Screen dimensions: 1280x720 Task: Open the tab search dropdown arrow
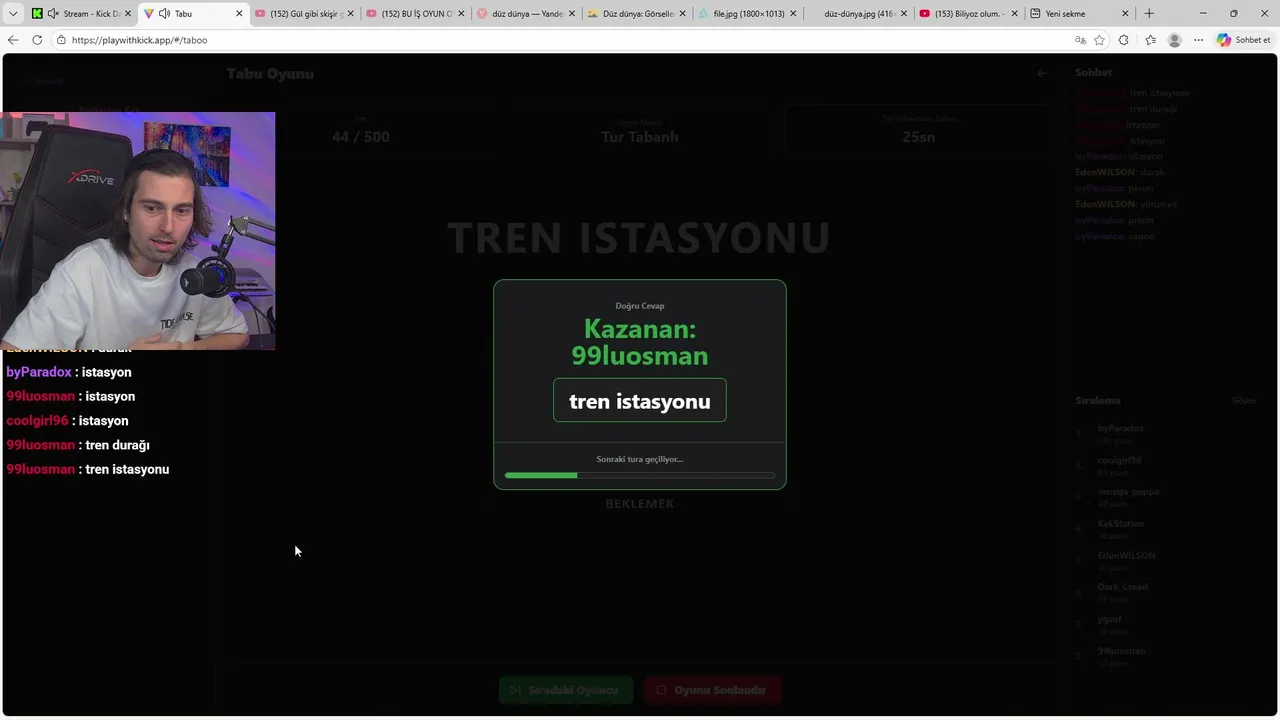(13, 14)
